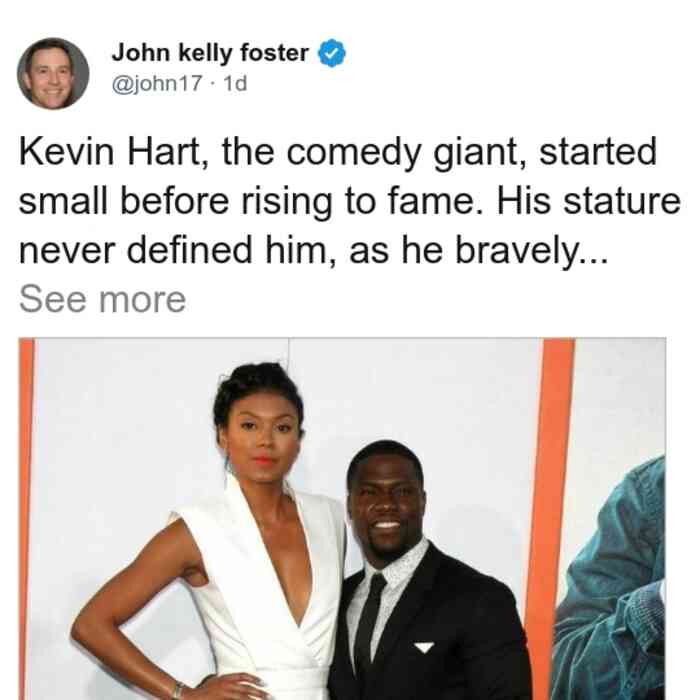Click the blue verified checkmark badge

coord(331,53)
